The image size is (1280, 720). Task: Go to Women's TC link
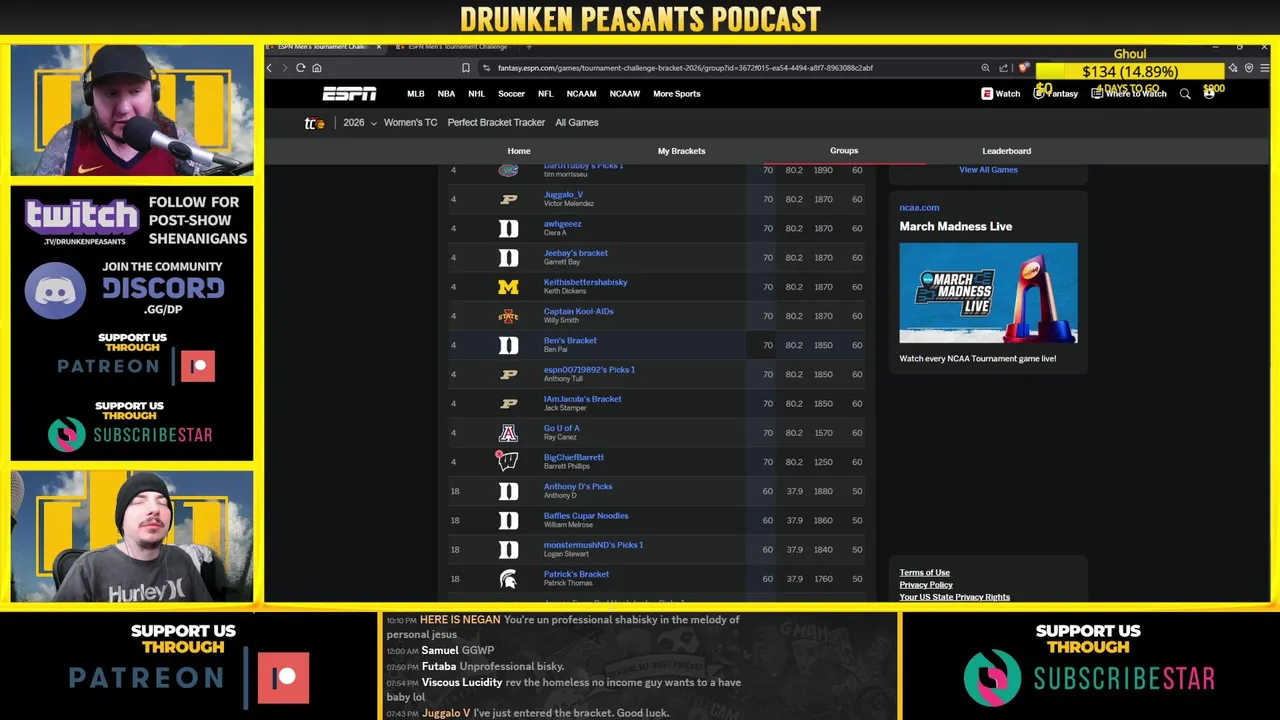(410, 123)
